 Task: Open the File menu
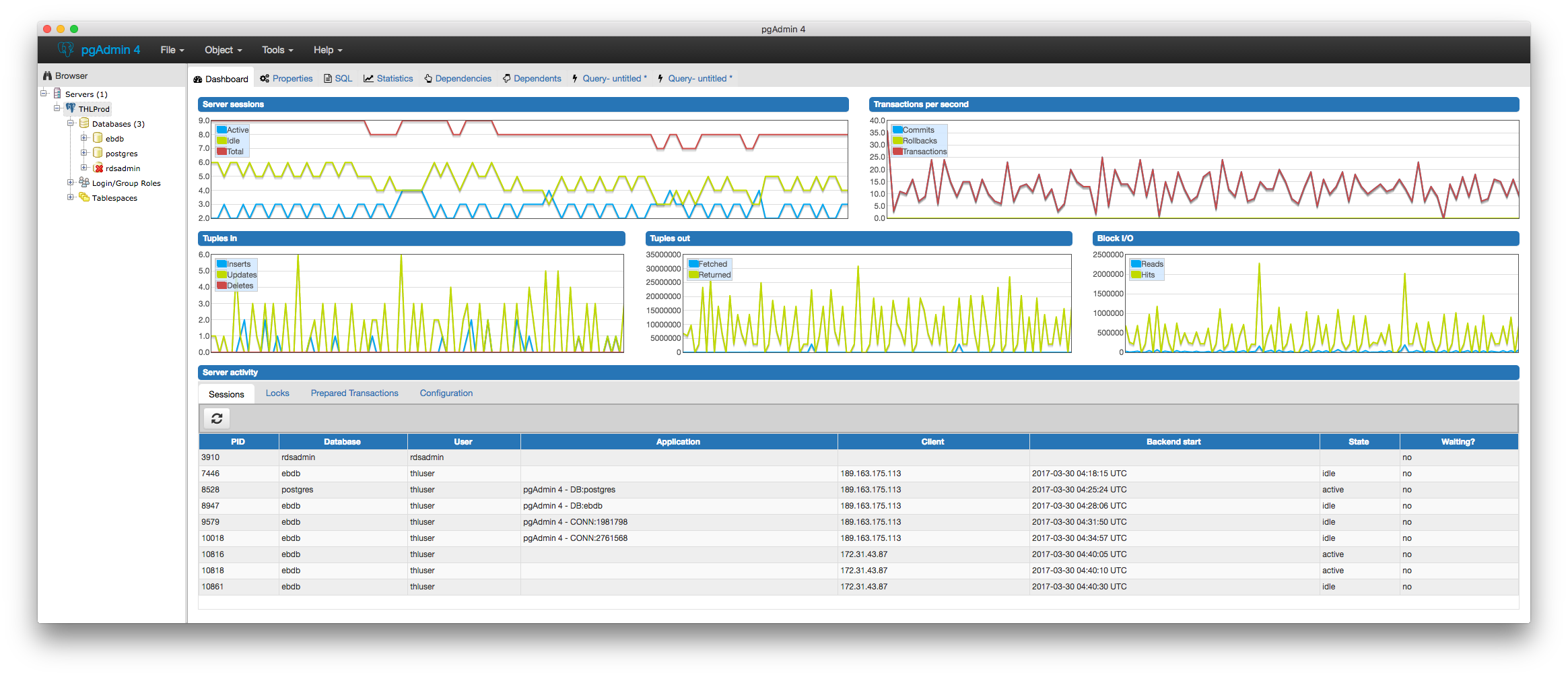click(x=172, y=50)
